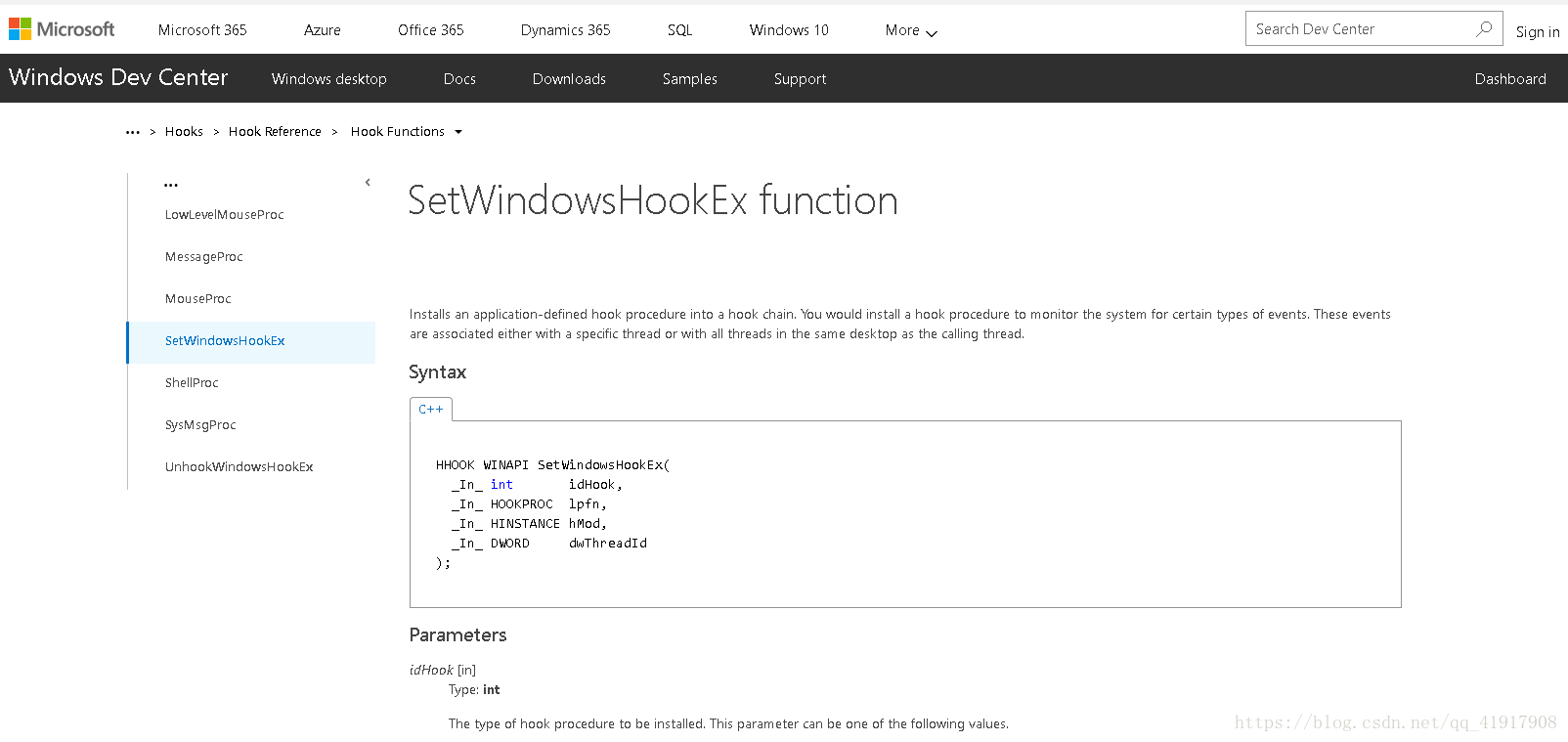The height and width of the screenshot is (742, 1568).
Task: Click the '_In_ DWORD dwThreadId' code line
Action: click(549, 544)
